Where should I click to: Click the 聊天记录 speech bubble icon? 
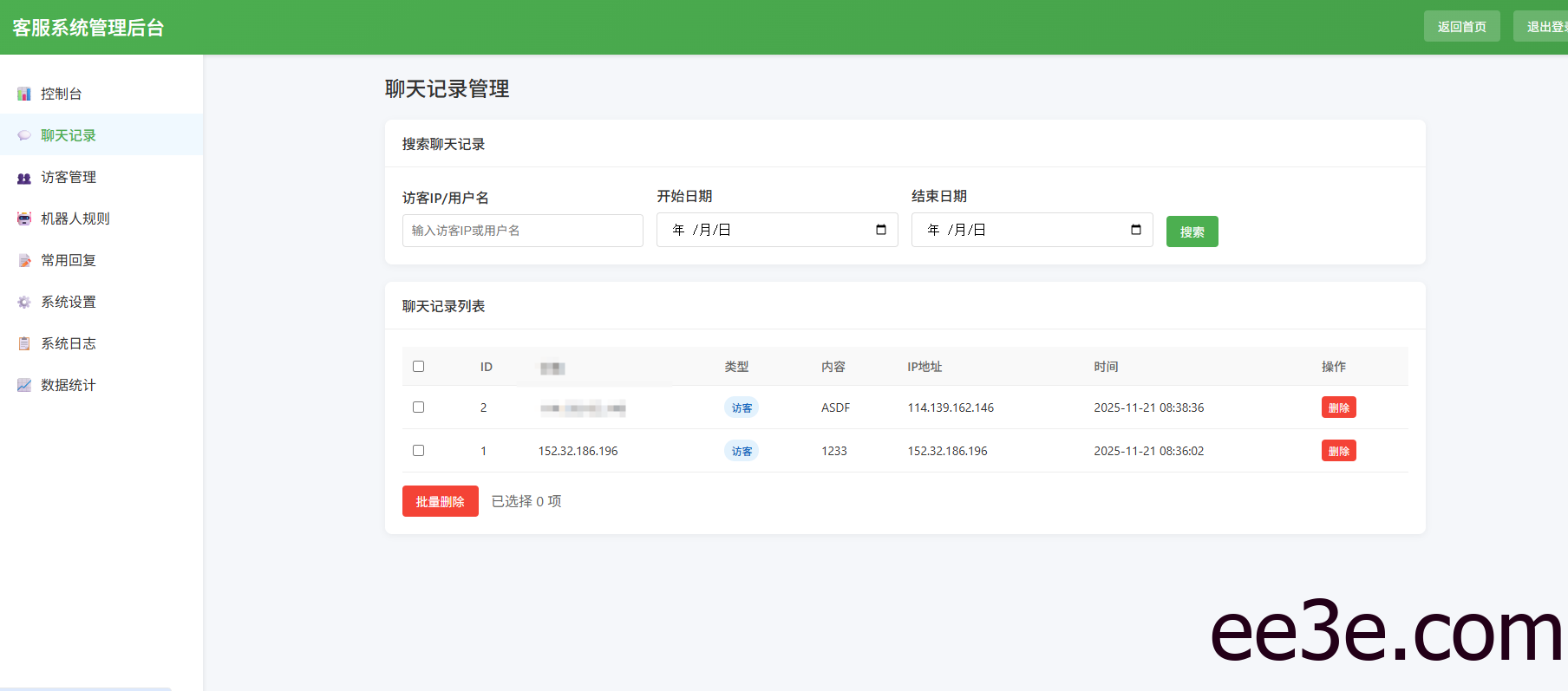point(24,135)
